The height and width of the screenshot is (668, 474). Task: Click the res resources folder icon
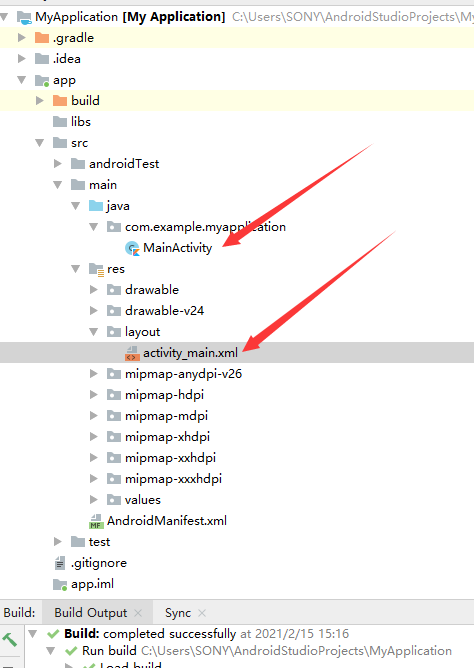[96, 269]
